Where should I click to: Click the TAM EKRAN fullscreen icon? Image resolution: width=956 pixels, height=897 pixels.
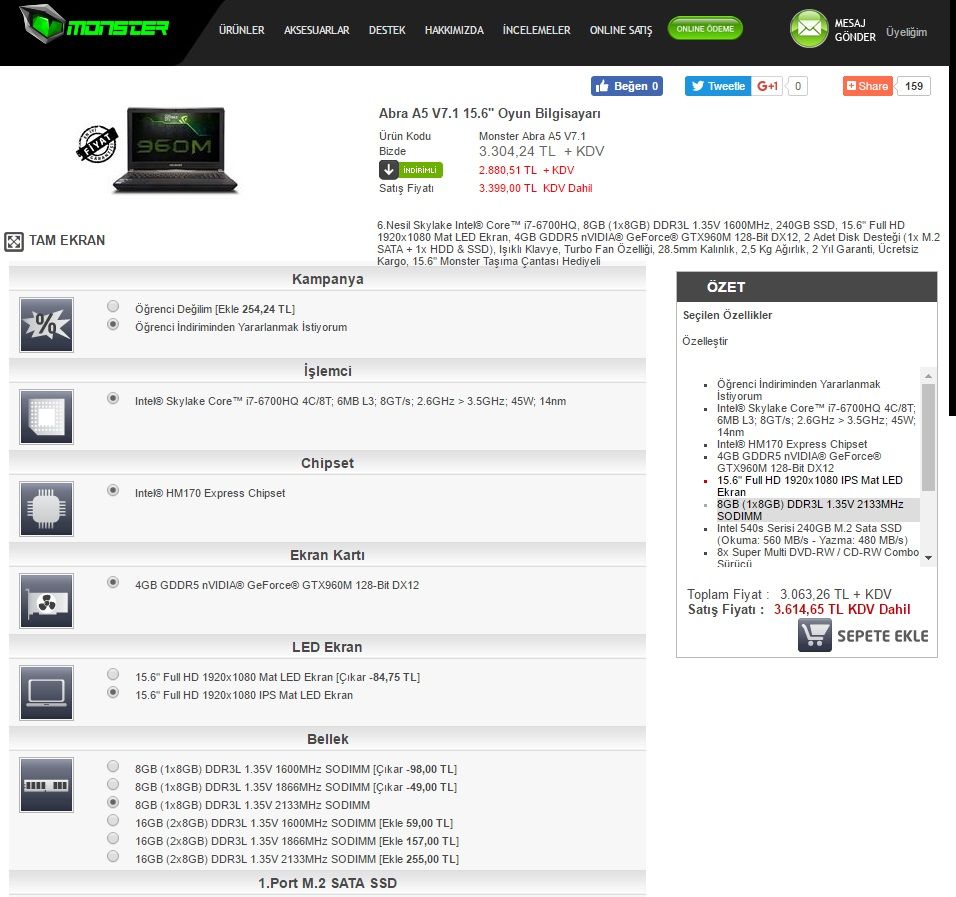[x=13, y=241]
